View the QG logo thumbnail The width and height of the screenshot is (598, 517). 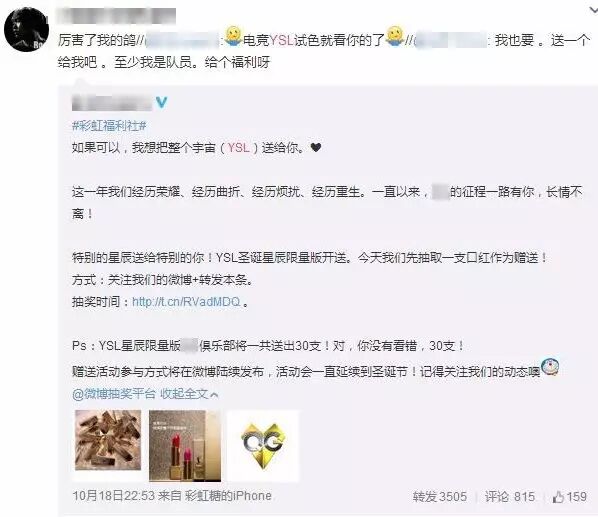263,446
